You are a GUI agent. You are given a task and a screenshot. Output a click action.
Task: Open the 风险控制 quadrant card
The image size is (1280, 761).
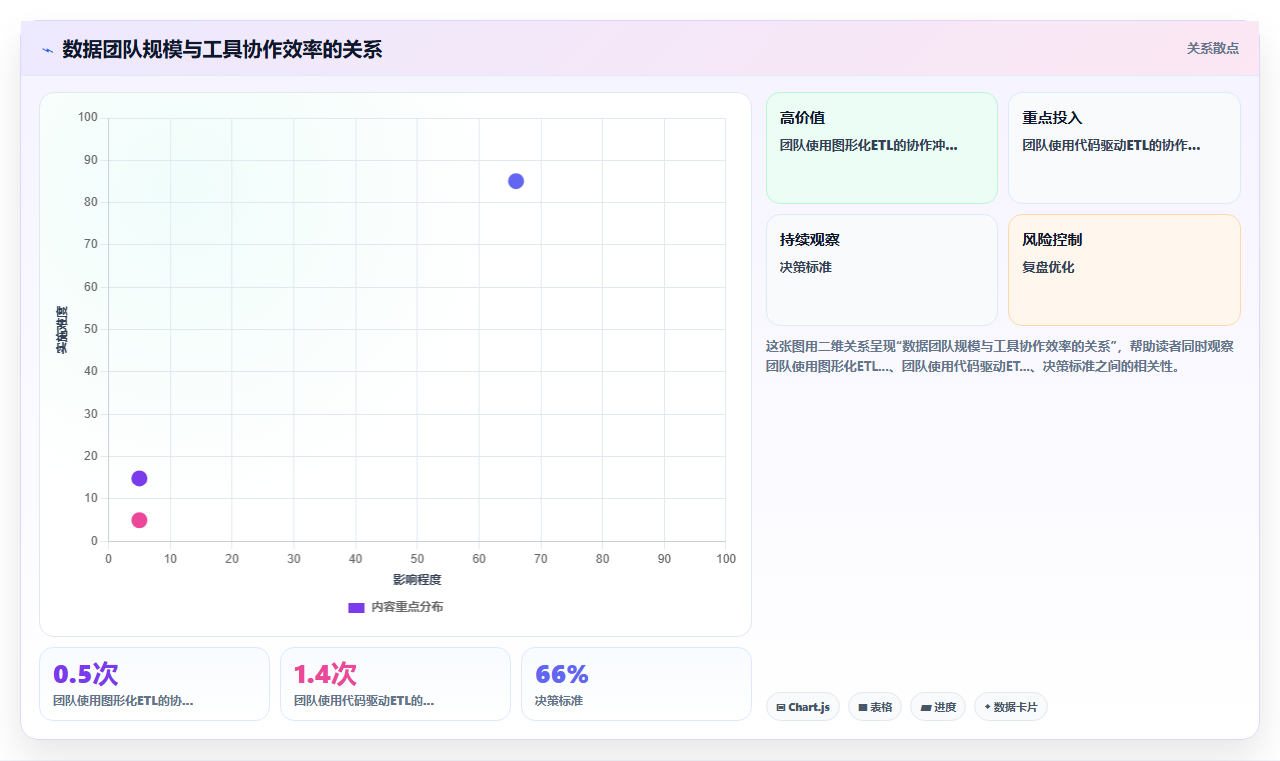[1124, 270]
